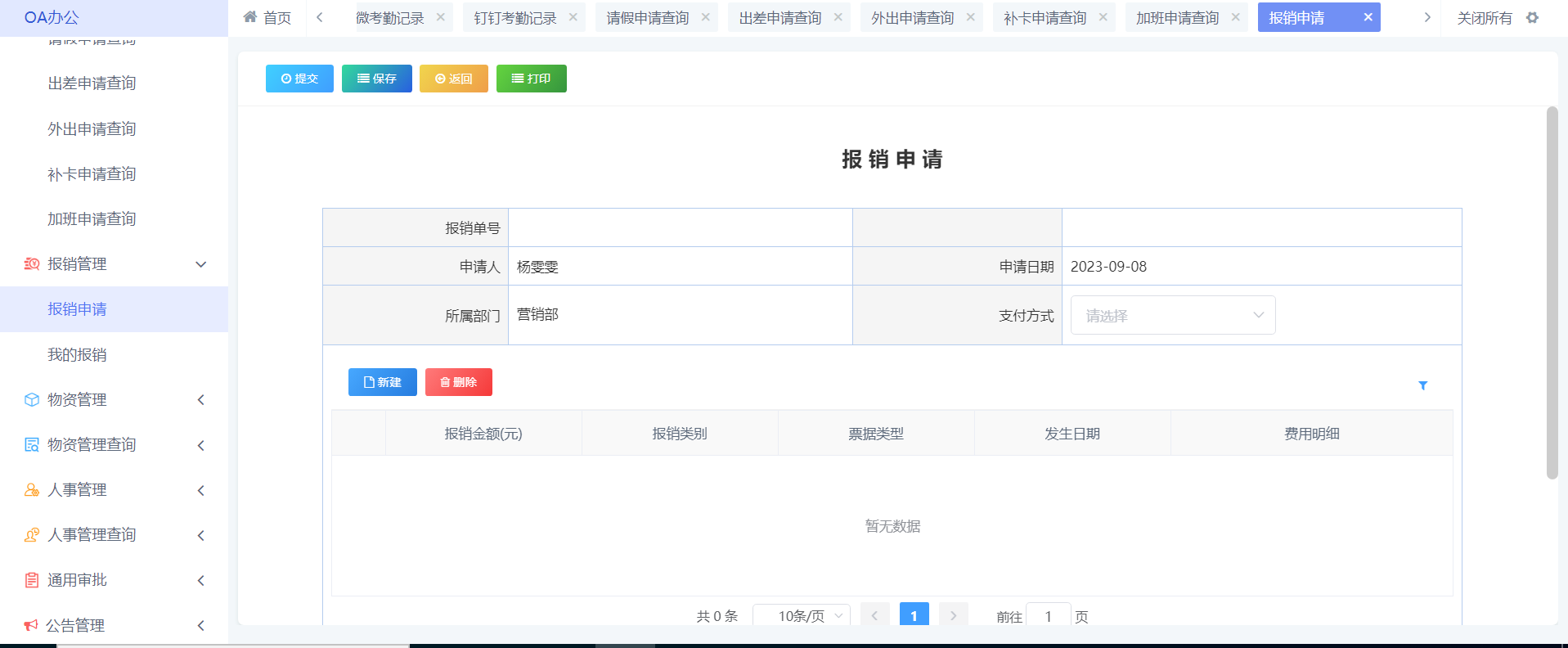1568x648 pixels.
Task: Click the vertical scrollbar on the form
Action: [1552, 293]
